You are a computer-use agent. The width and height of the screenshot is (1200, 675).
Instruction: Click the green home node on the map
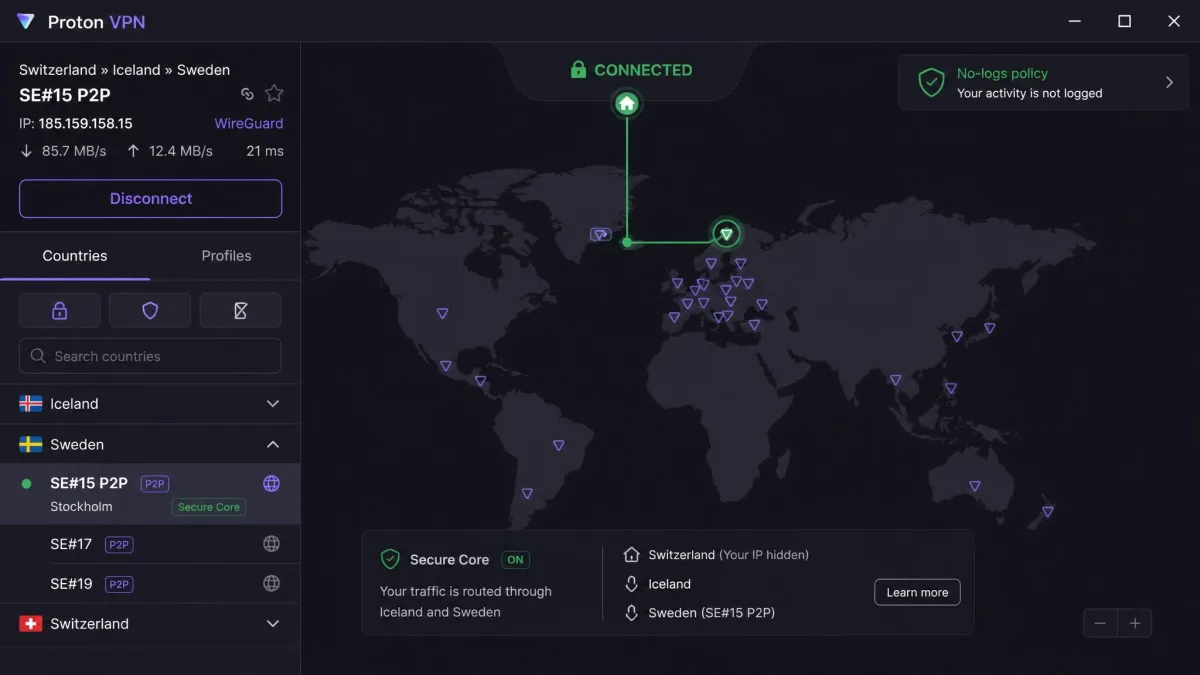[627, 103]
